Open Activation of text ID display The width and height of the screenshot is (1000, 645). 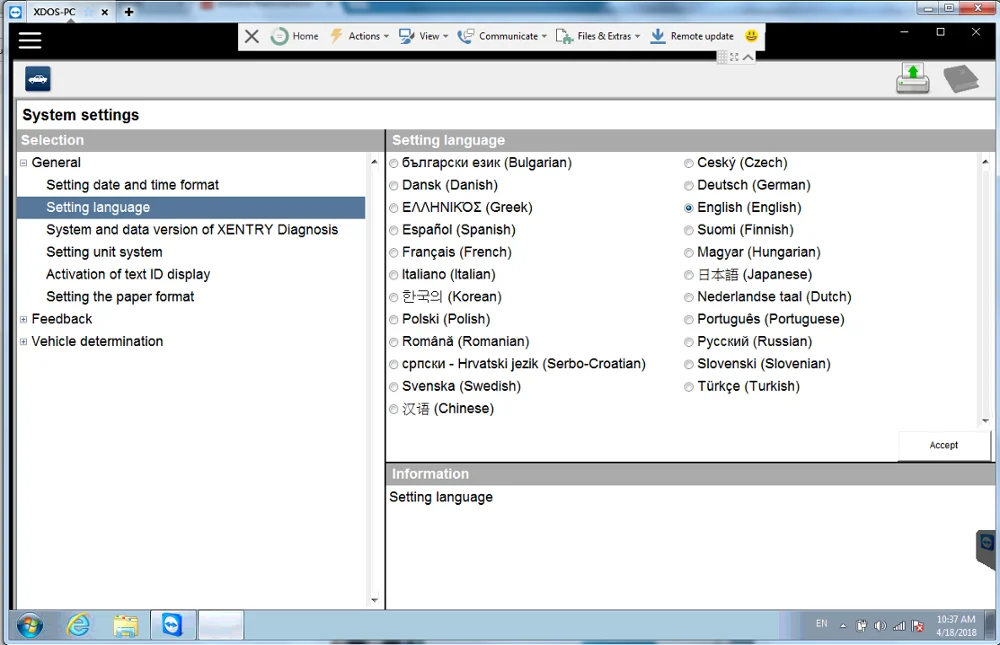tap(128, 274)
